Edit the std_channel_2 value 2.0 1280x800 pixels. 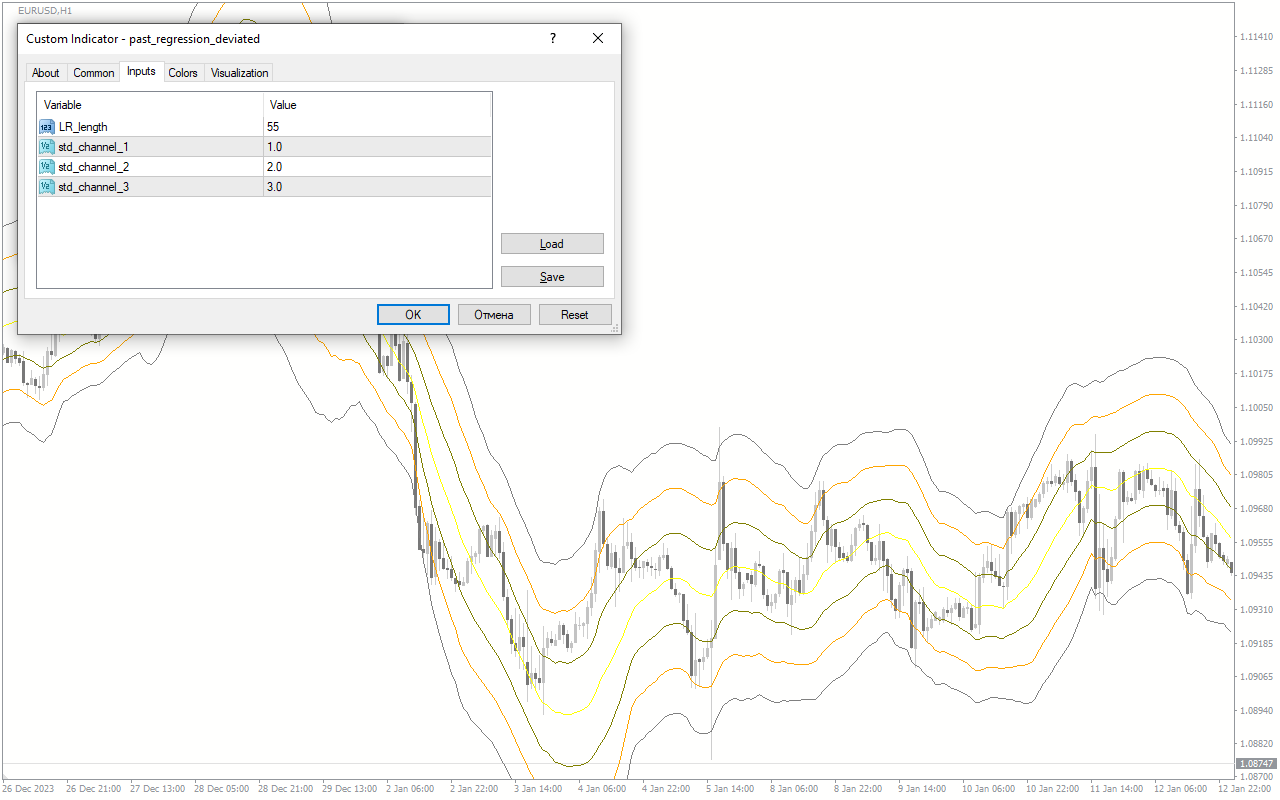[x=377, y=166]
